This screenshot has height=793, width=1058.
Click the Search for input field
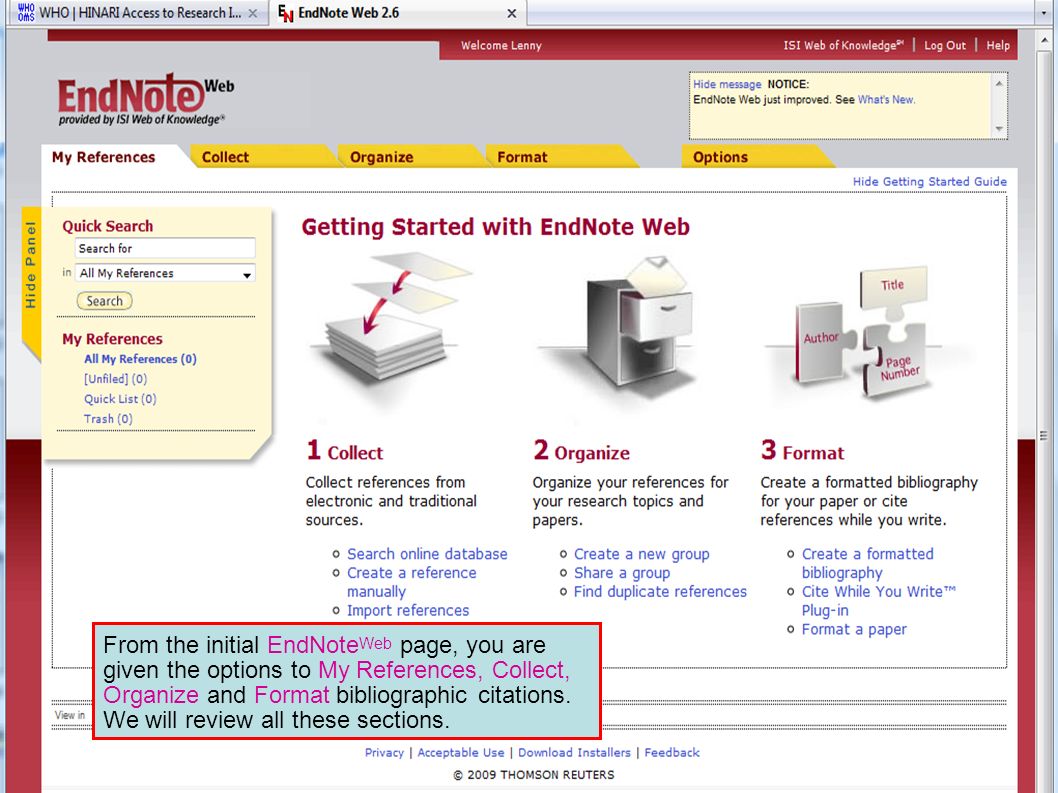coord(165,248)
